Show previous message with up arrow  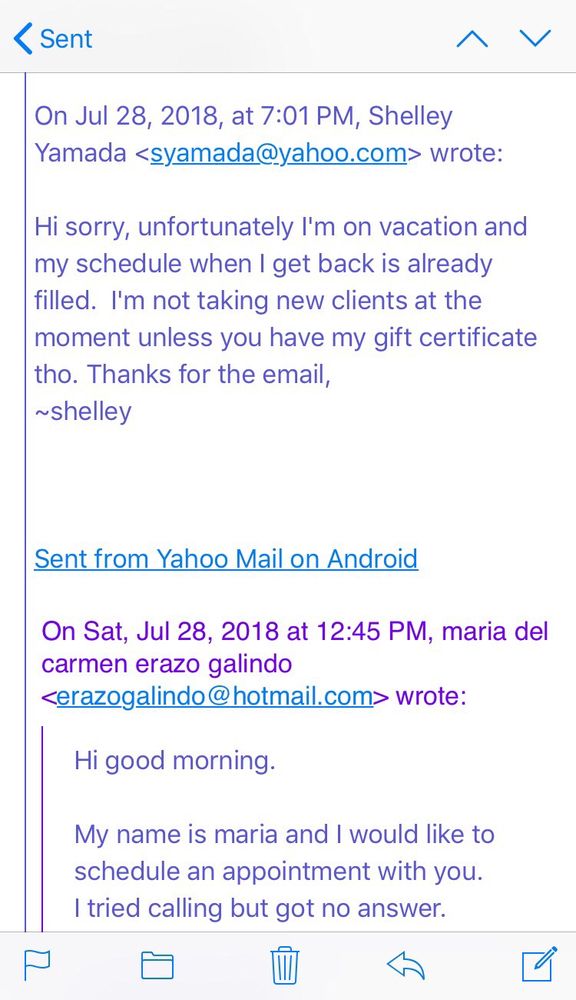point(472,39)
